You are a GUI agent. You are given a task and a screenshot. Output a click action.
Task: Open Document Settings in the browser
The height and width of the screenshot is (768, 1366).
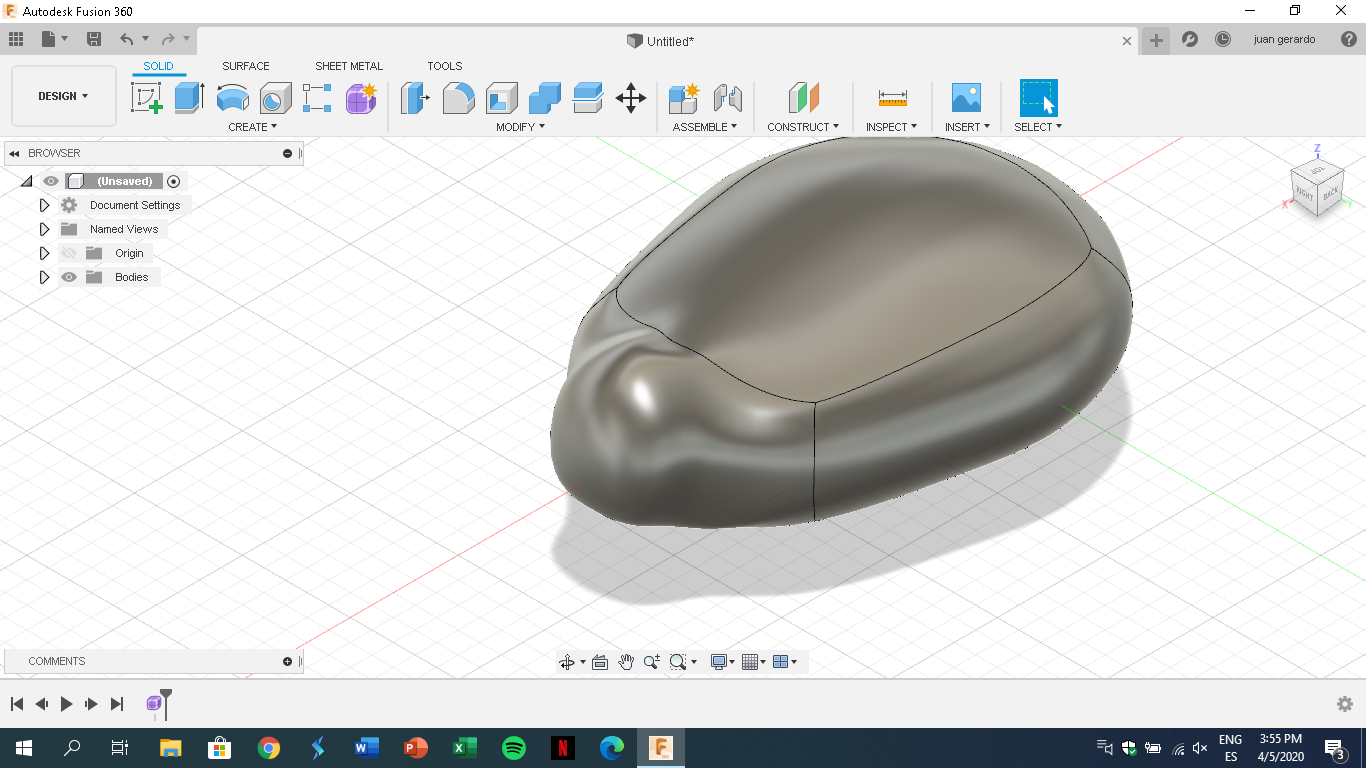pyautogui.click(x=135, y=205)
